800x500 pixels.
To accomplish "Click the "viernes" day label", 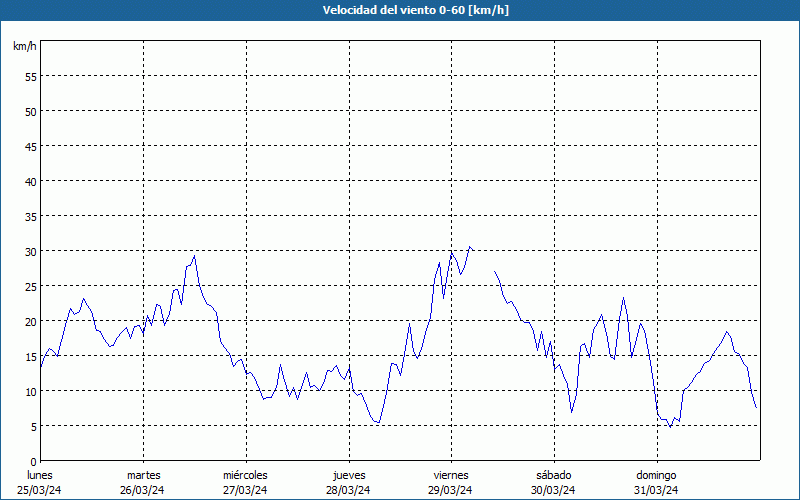I will pos(451,475).
